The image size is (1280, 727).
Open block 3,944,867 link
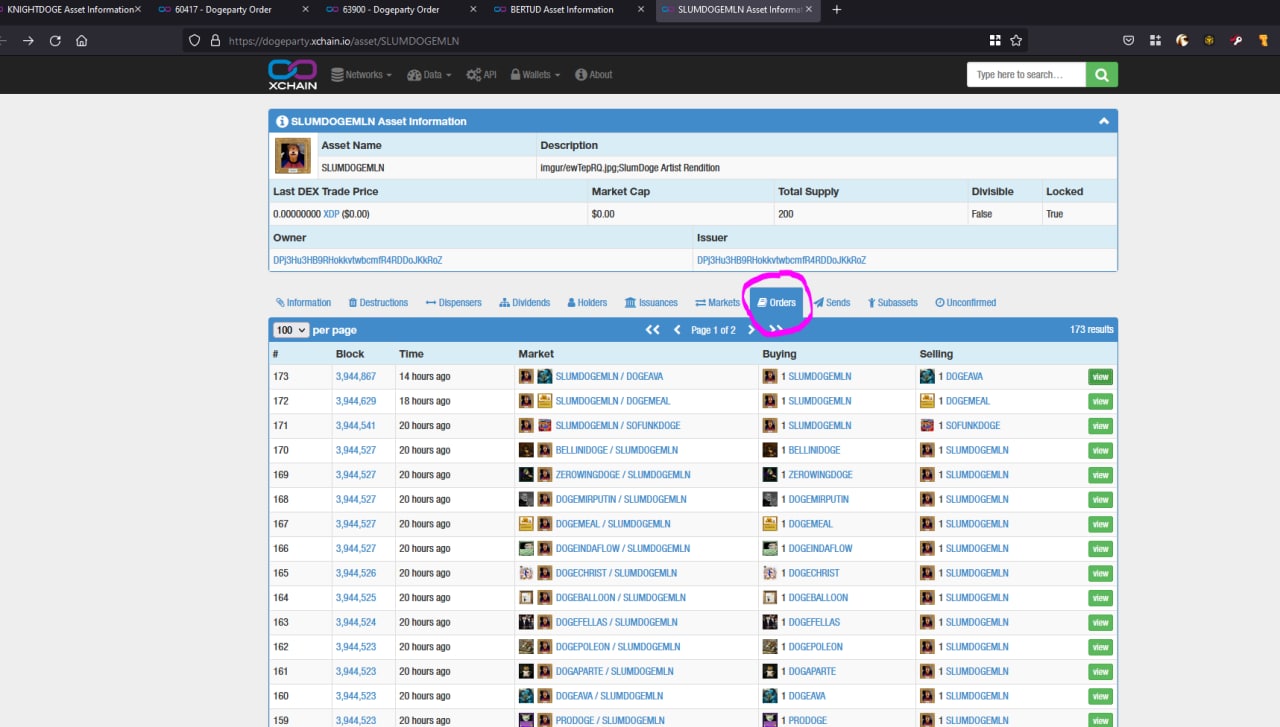pyautogui.click(x=356, y=377)
